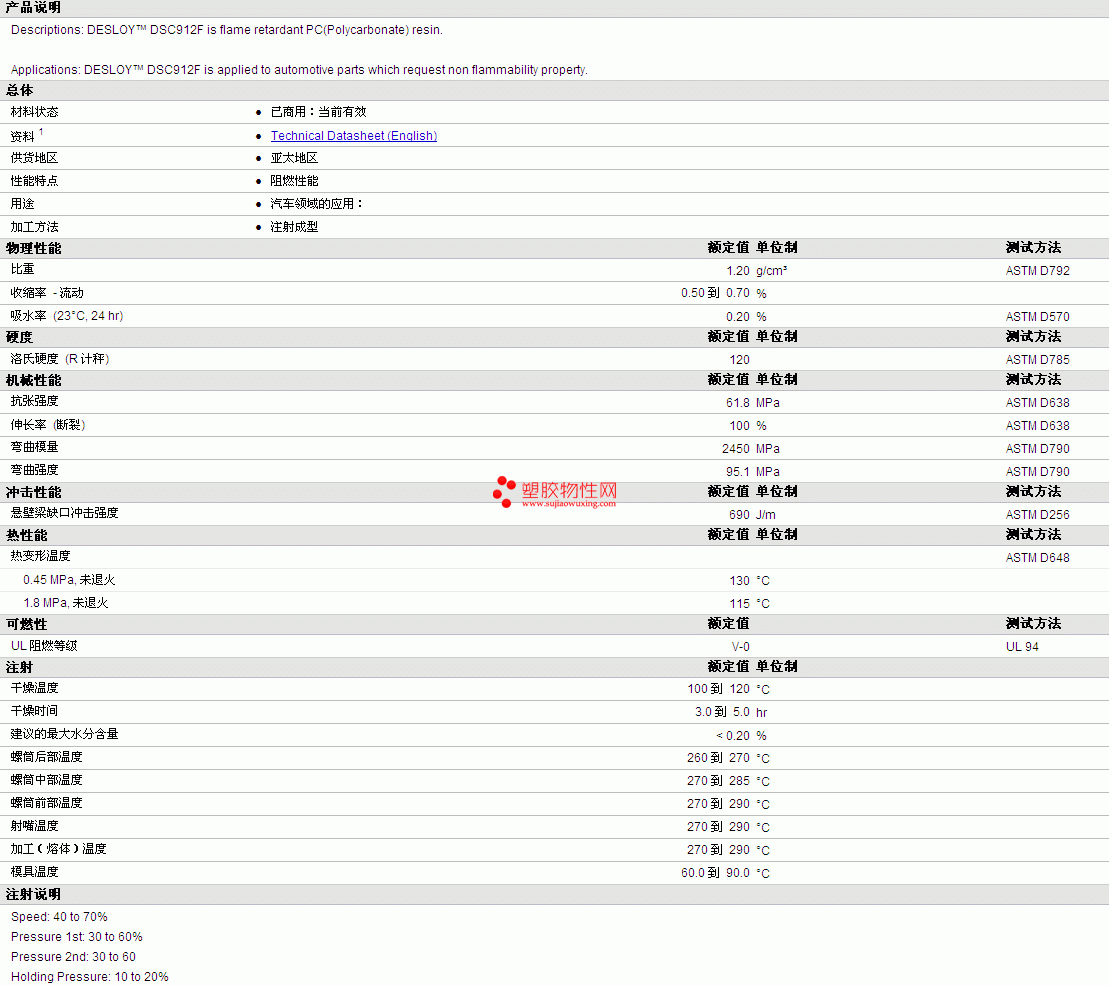
Task: Select the 射嘴温度 row label
Action: coord(35,826)
